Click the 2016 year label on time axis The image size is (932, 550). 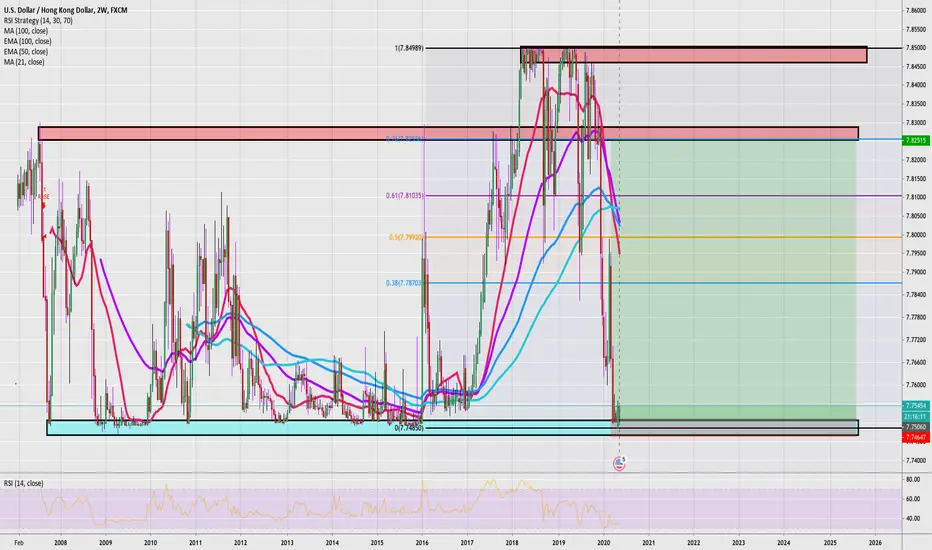click(422, 543)
